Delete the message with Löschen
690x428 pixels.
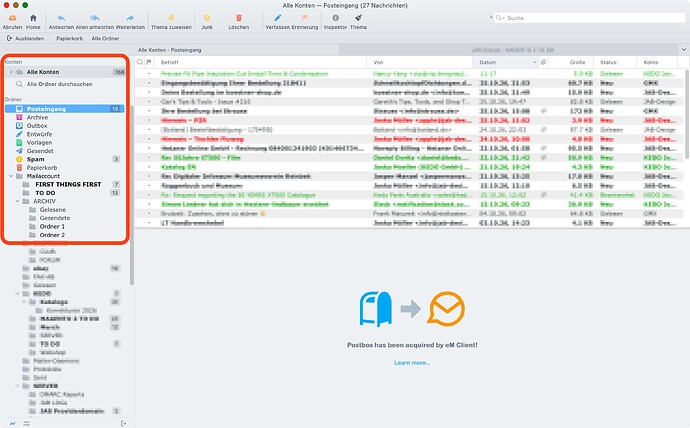click(239, 22)
